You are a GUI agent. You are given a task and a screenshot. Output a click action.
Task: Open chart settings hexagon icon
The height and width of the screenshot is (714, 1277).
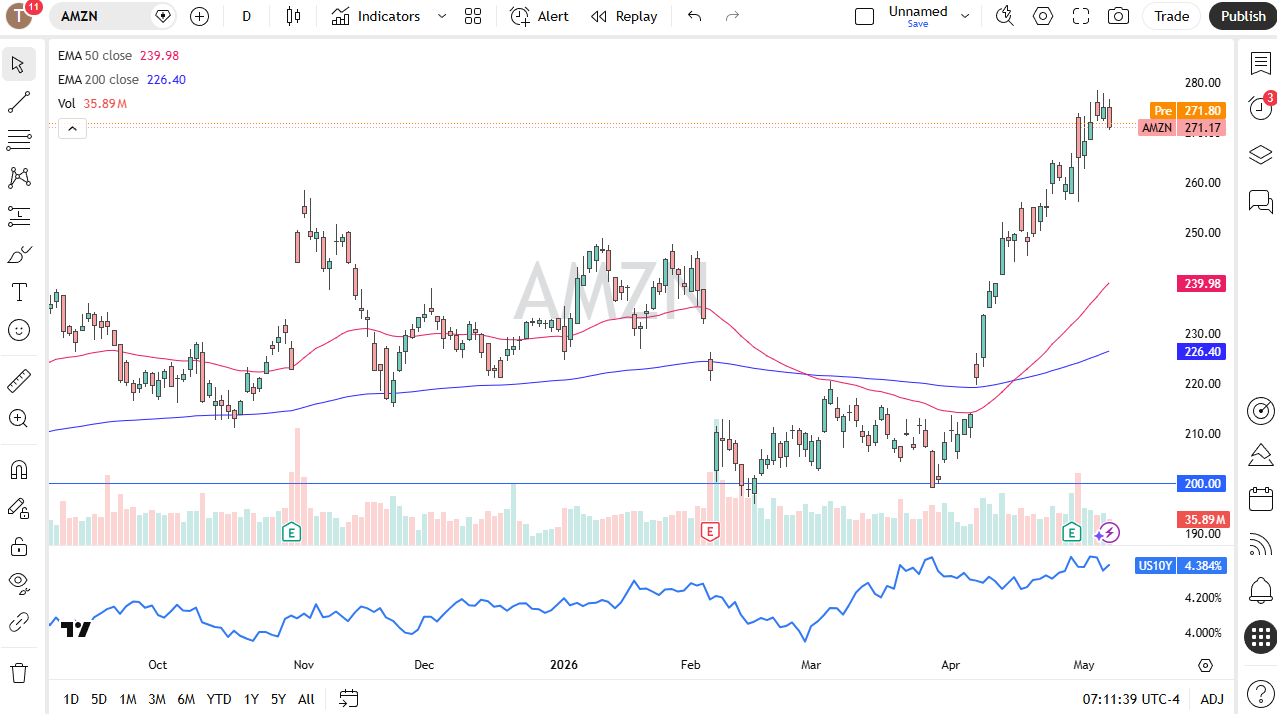coord(1043,16)
